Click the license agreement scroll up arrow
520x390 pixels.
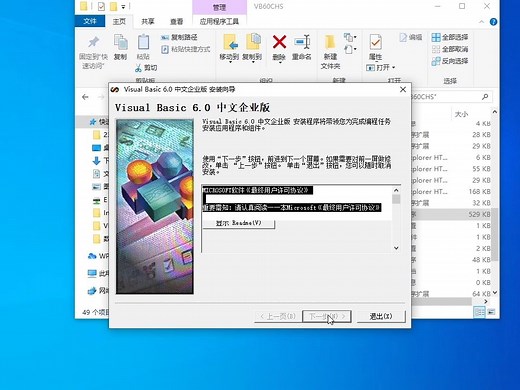396,190
